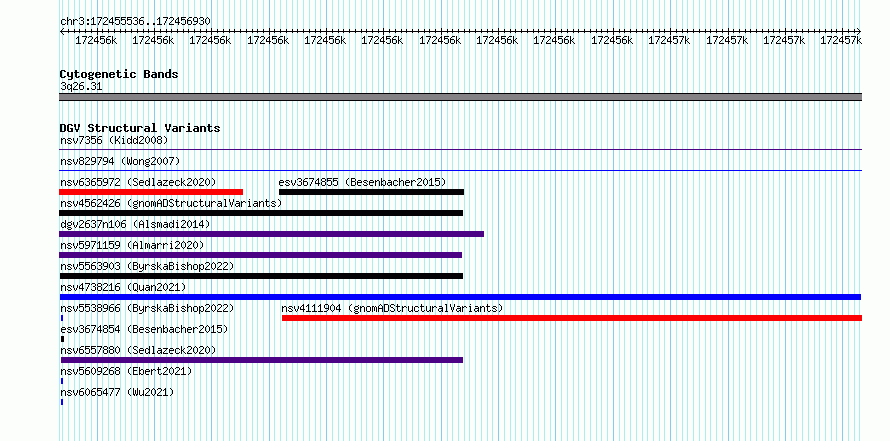Select the purple dgv2637n106 variant bar
Viewport: 890px width, 441px height.
coord(271,234)
